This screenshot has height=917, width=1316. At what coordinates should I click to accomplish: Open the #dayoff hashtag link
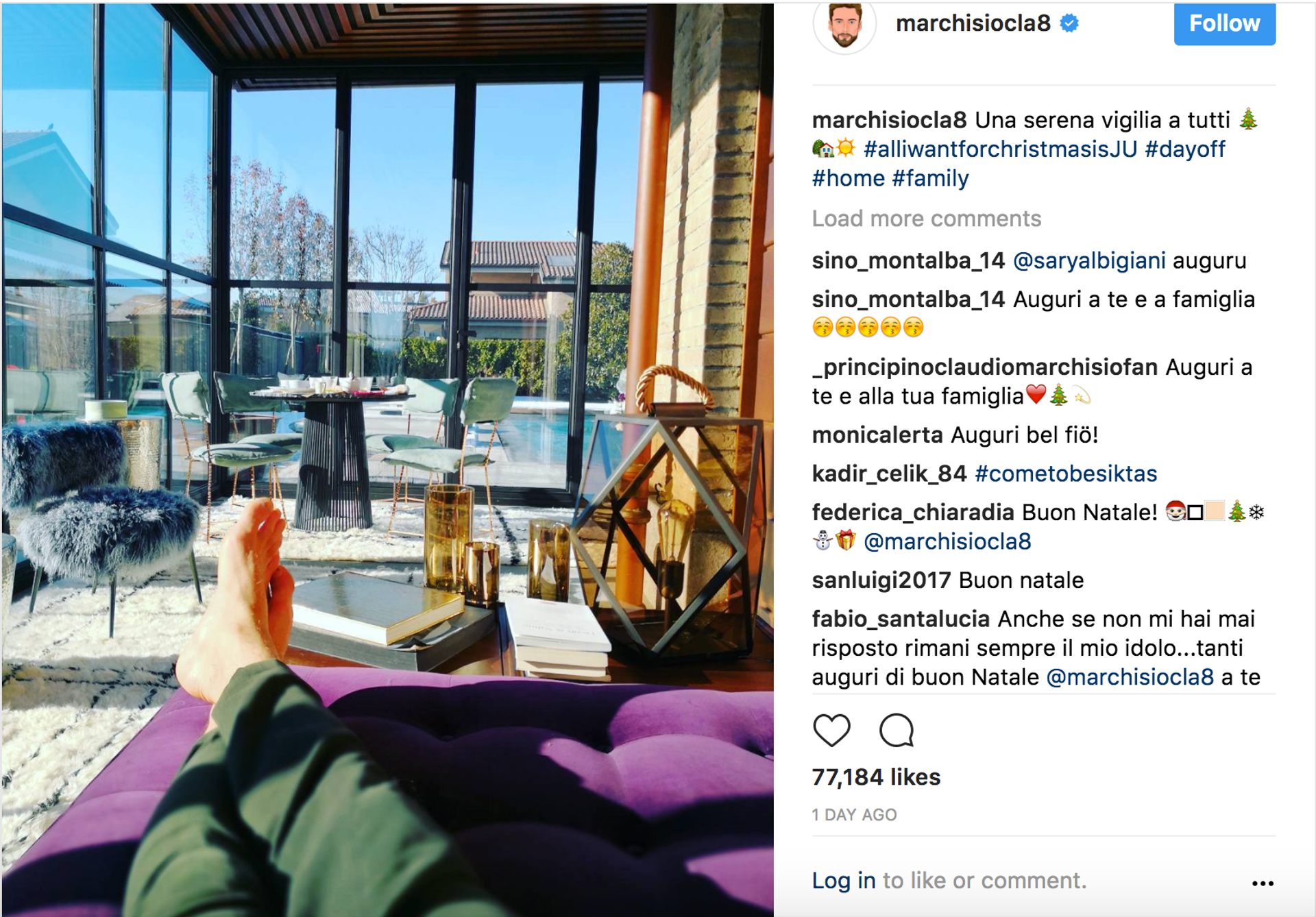click(1185, 149)
